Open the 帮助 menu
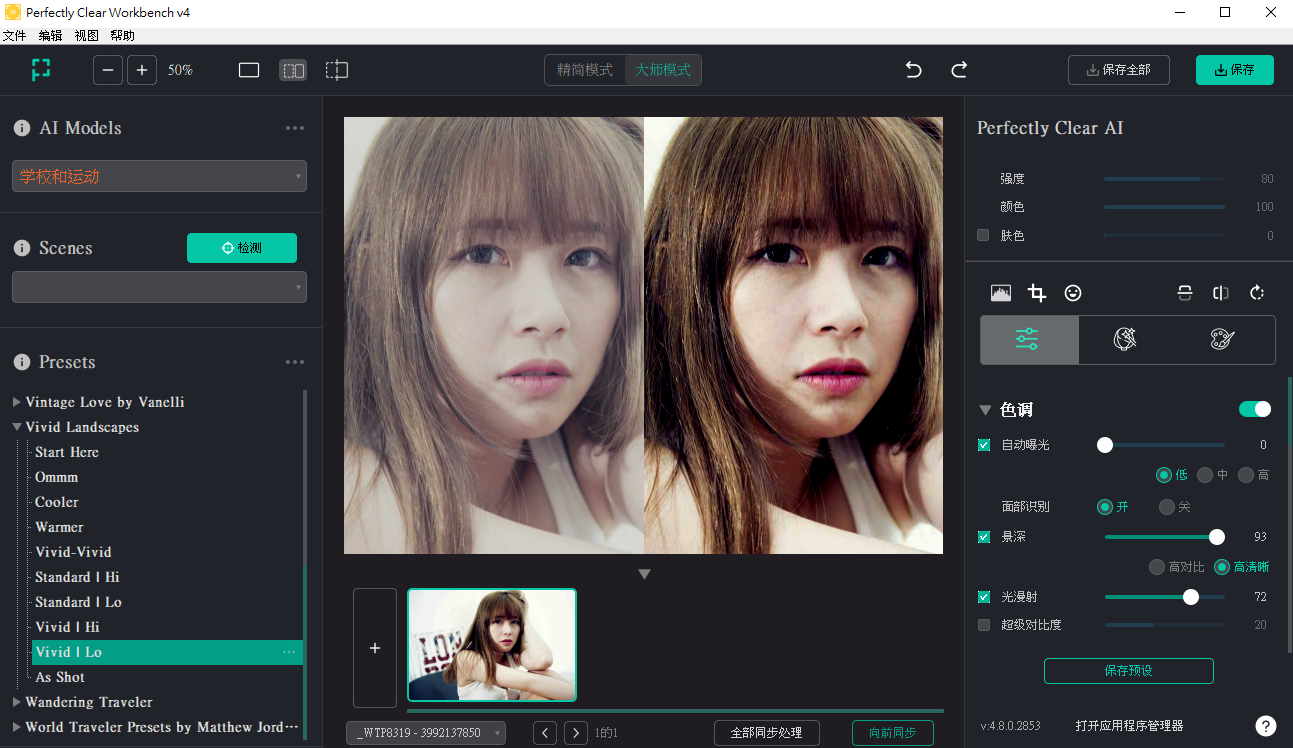The image size is (1293, 748). (123, 35)
